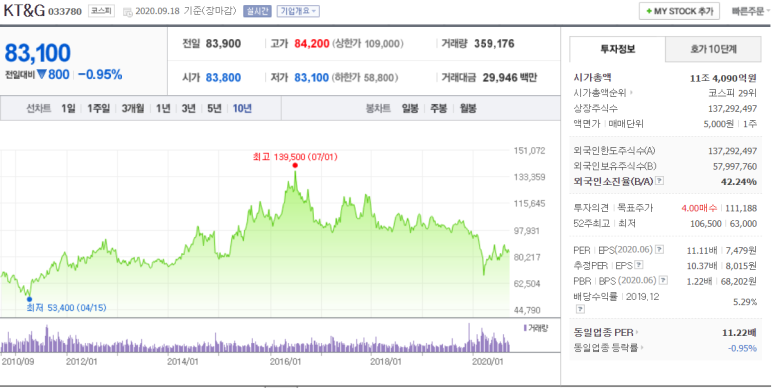This screenshot has height=388, width=773.
Task: Select the 3년 line chart period
Action: 188,108
